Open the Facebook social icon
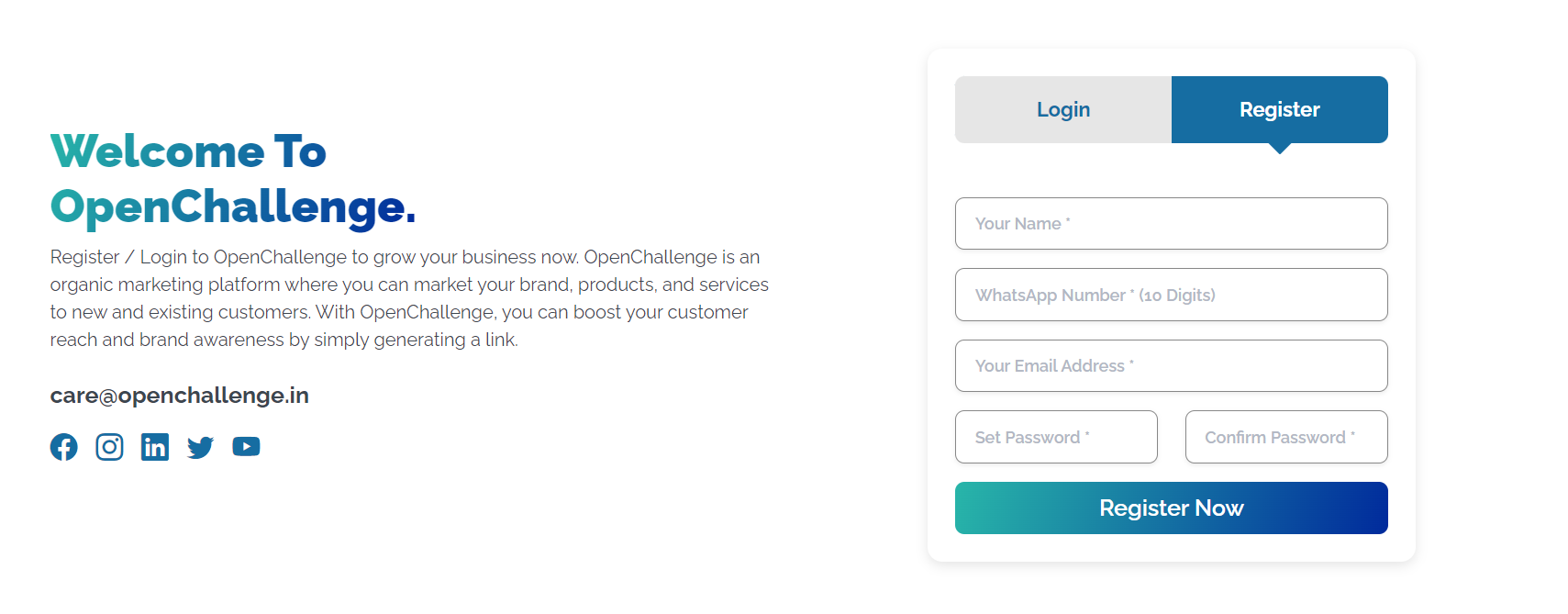This screenshot has height=614, width=1568. click(63, 447)
